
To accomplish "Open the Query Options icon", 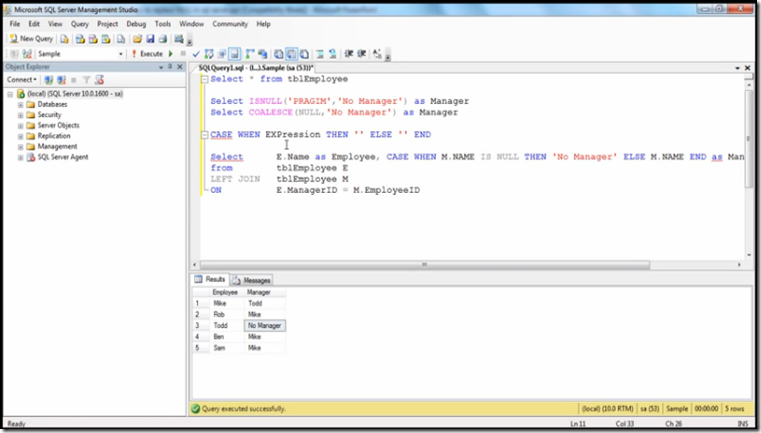I will point(222,54).
